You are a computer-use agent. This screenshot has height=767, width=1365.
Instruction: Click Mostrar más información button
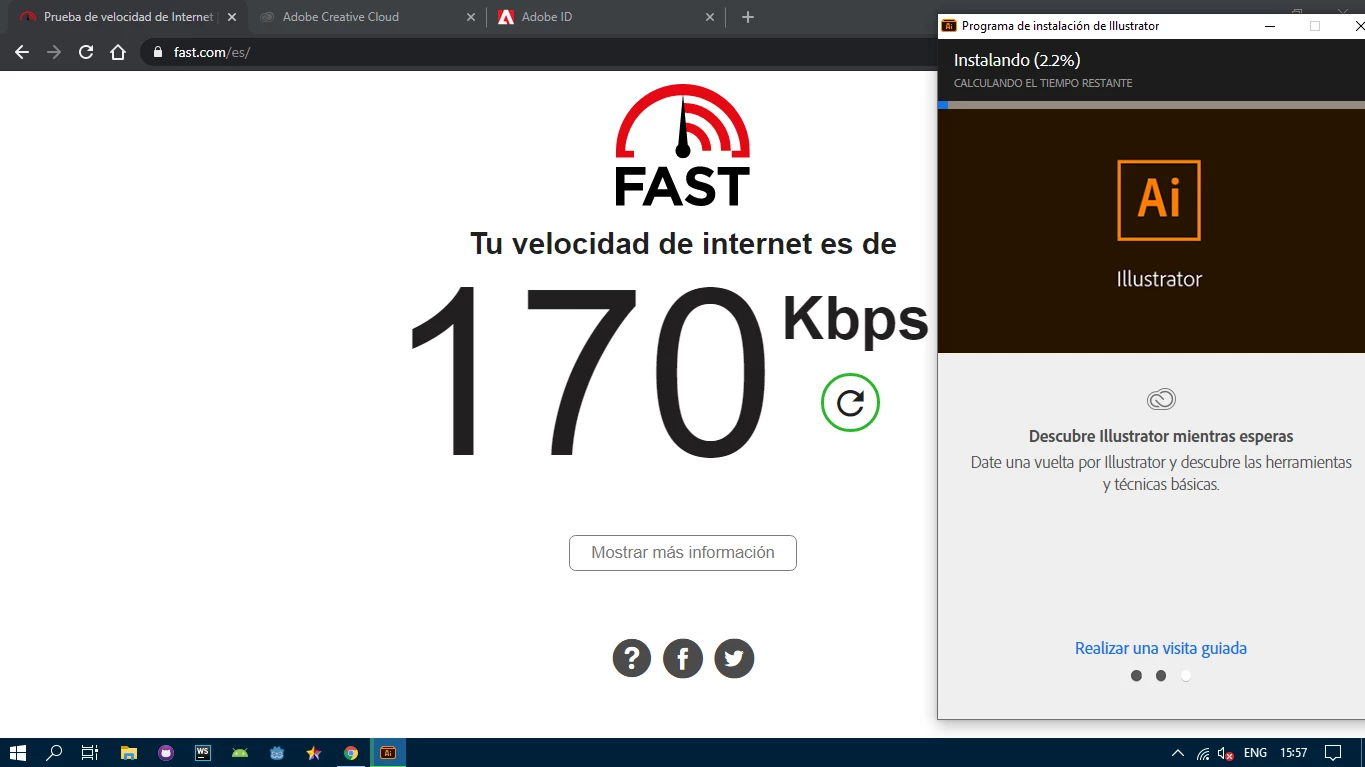click(x=683, y=553)
